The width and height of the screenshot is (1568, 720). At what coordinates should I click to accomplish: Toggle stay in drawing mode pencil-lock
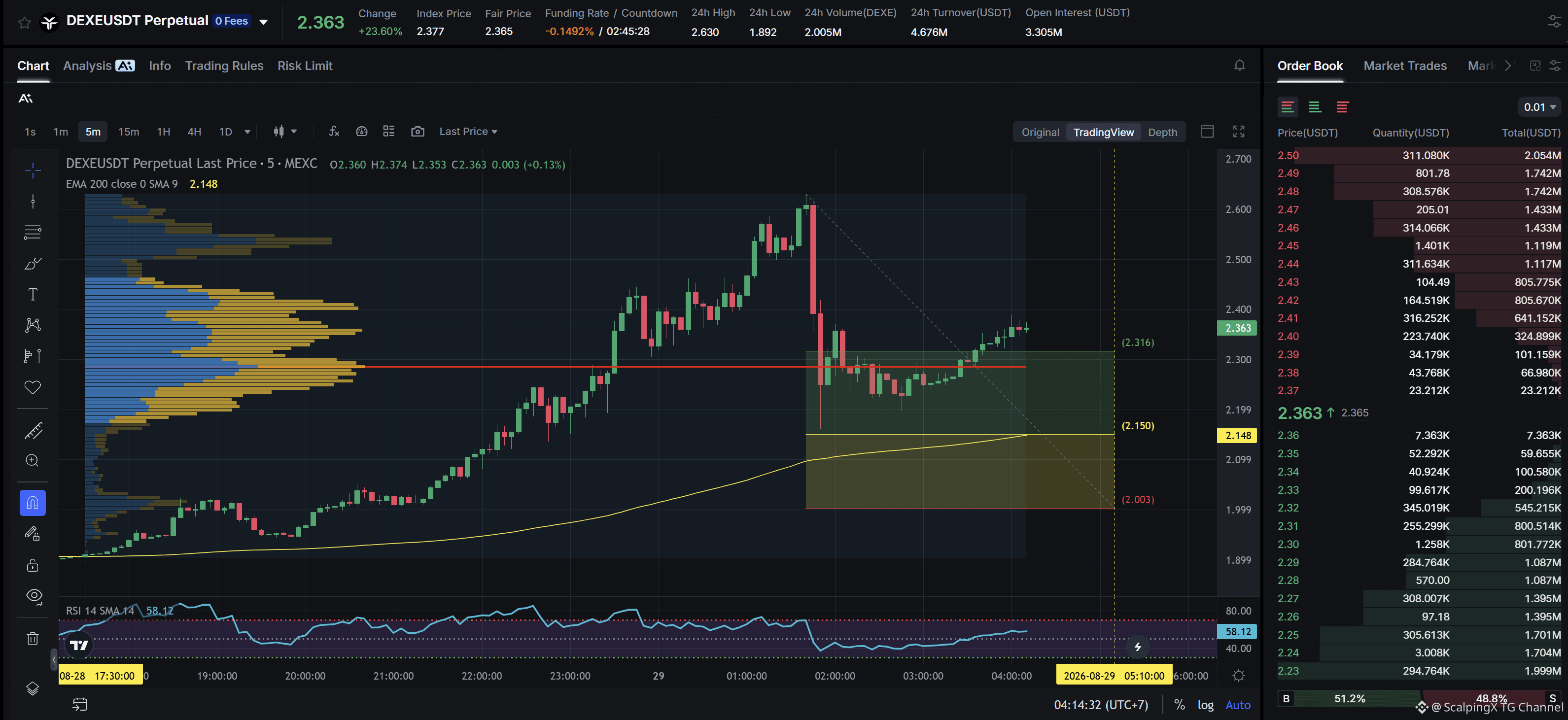click(33, 534)
